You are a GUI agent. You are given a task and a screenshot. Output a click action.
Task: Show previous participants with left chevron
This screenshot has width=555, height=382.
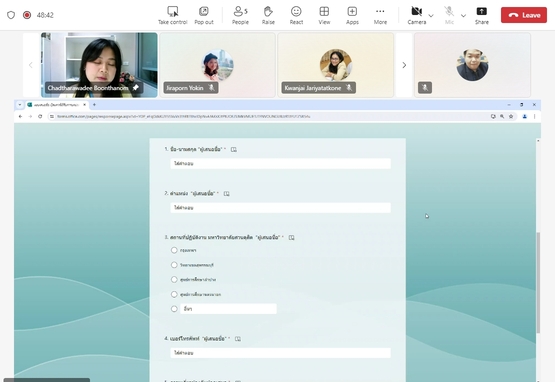point(31,65)
